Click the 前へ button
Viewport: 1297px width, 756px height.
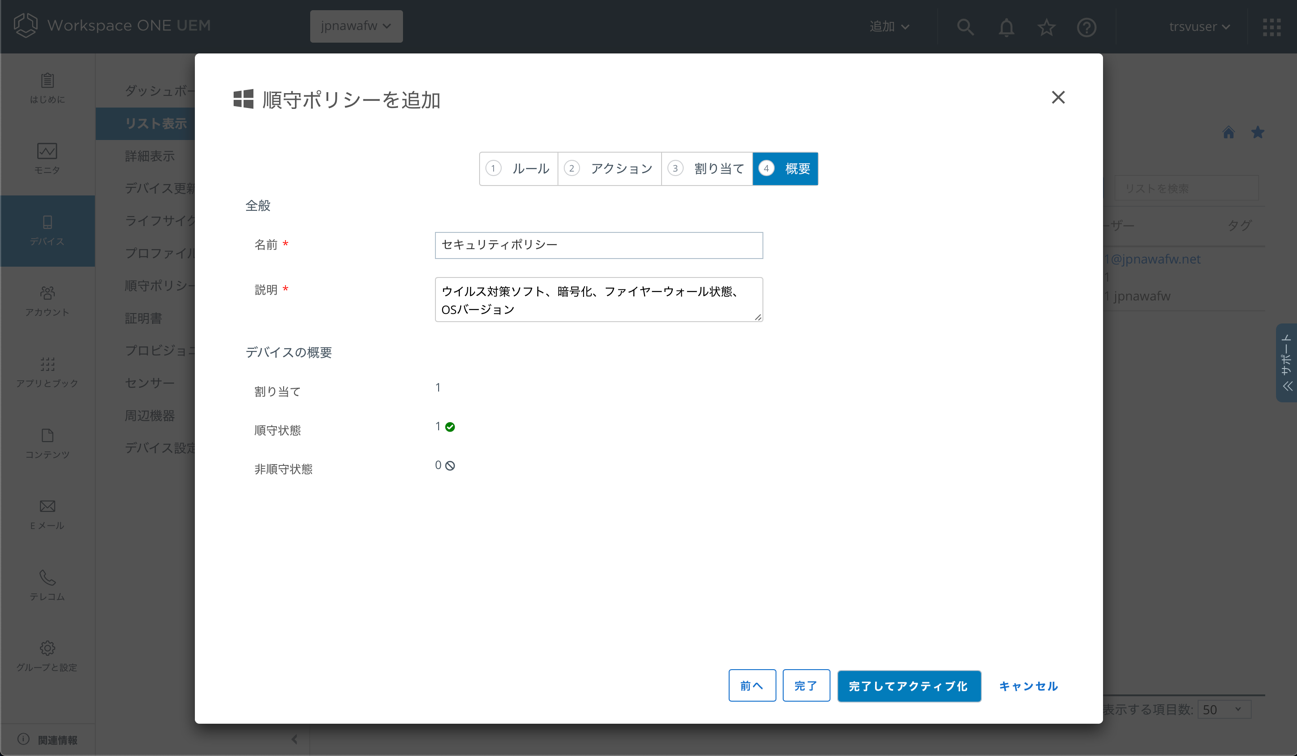[x=752, y=686]
